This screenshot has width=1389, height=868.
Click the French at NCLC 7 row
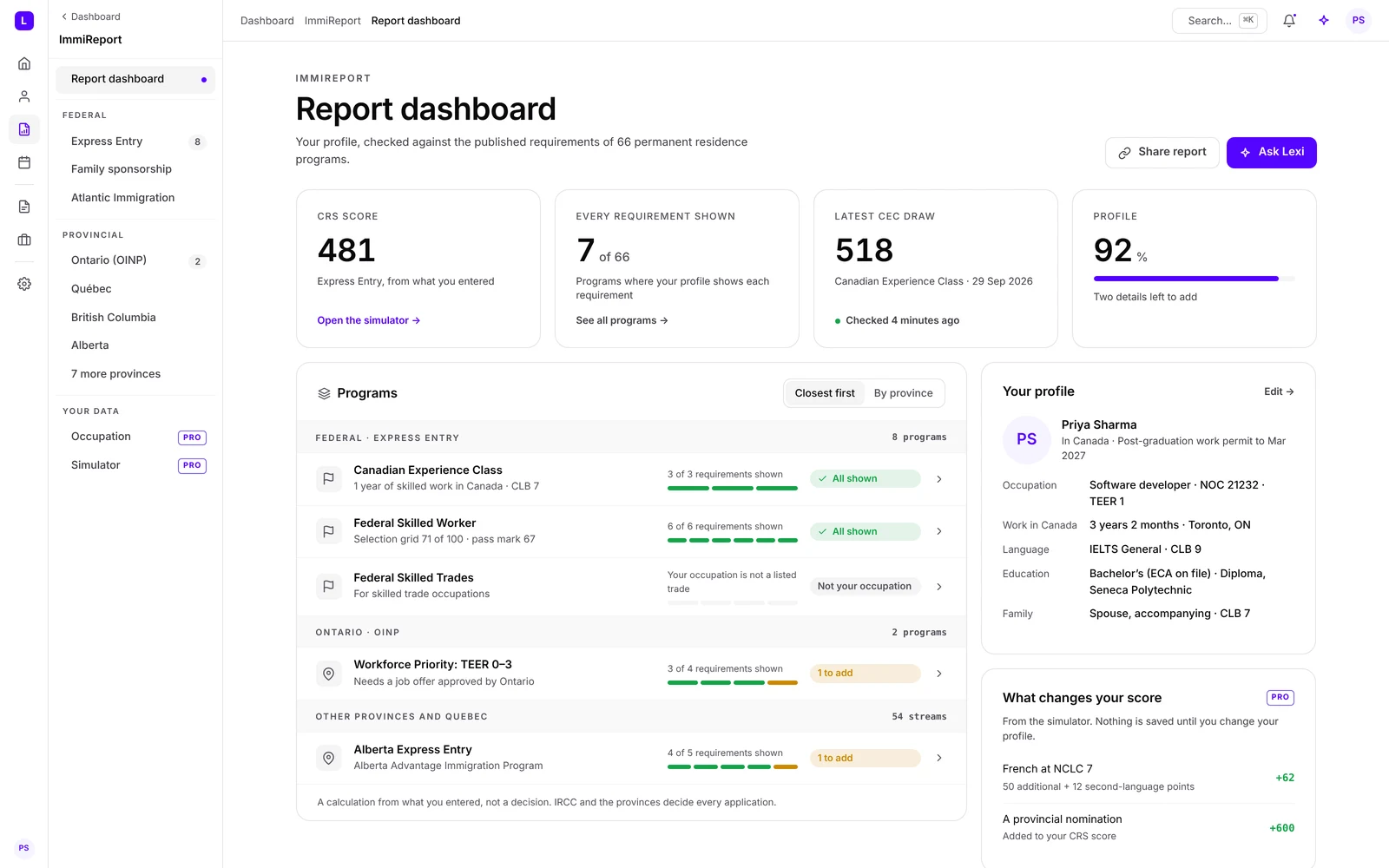pos(1149,778)
